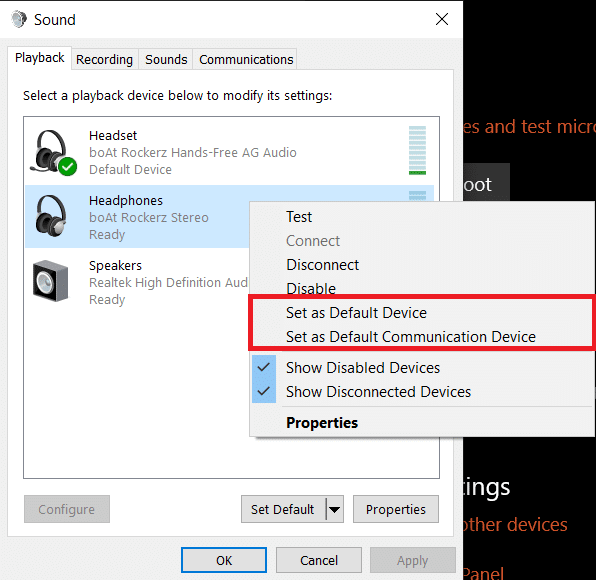The height and width of the screenshot is (580, 596).
Task: Select the Speakers Realtek High Definition entry
Action: click(137, 282)
